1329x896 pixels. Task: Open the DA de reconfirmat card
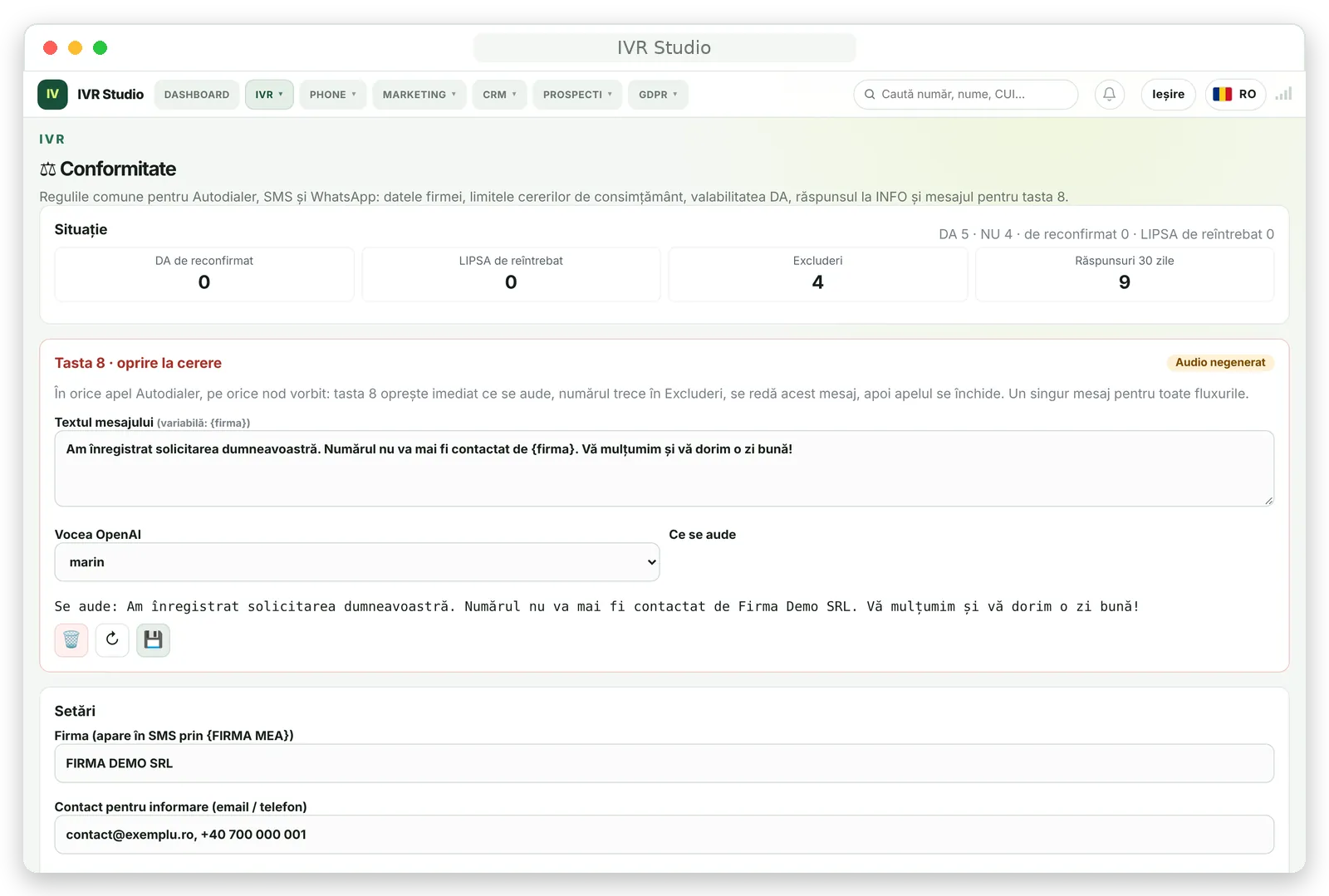tap(204, 274)
